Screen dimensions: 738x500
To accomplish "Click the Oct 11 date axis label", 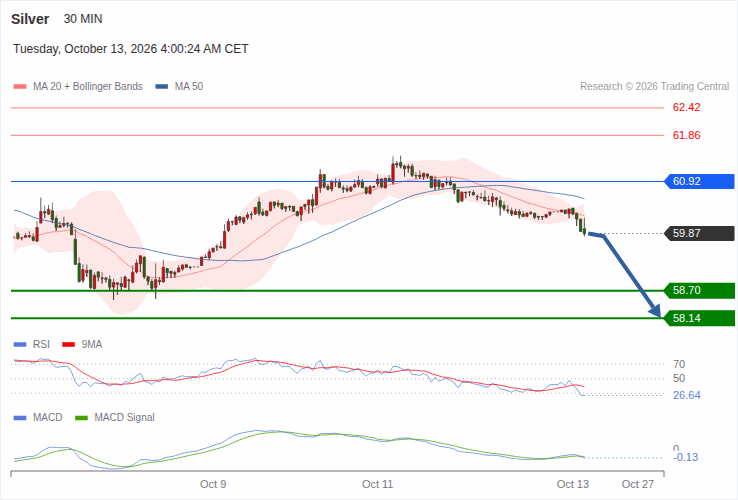I will 377,484.
